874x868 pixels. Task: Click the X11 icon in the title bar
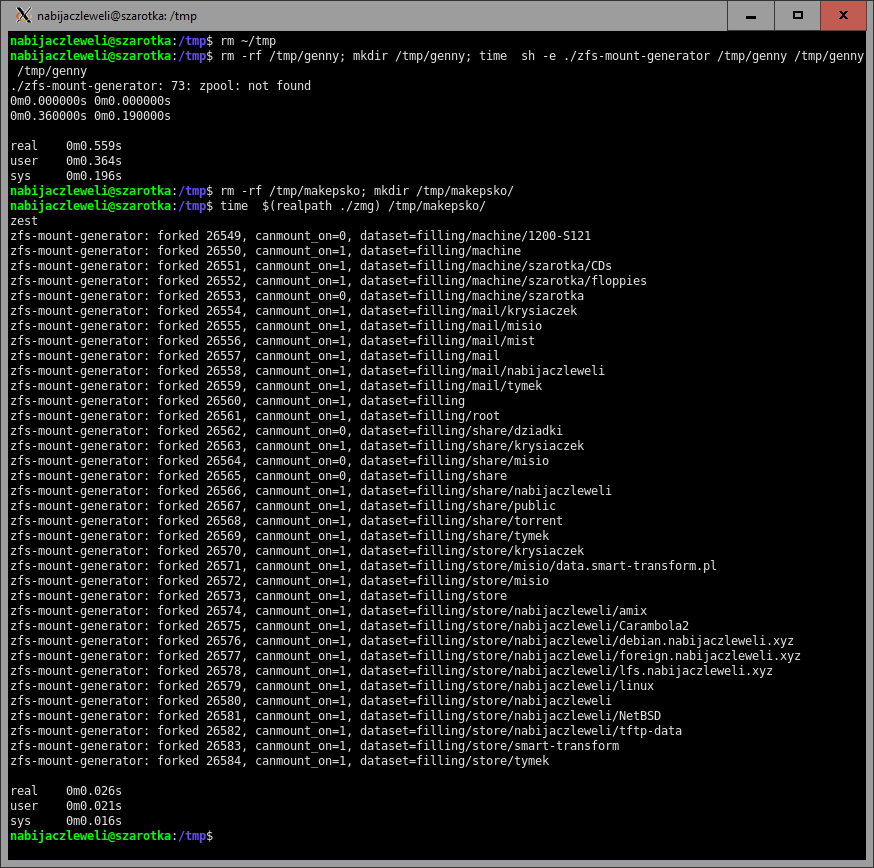click(x=23, y=15)
